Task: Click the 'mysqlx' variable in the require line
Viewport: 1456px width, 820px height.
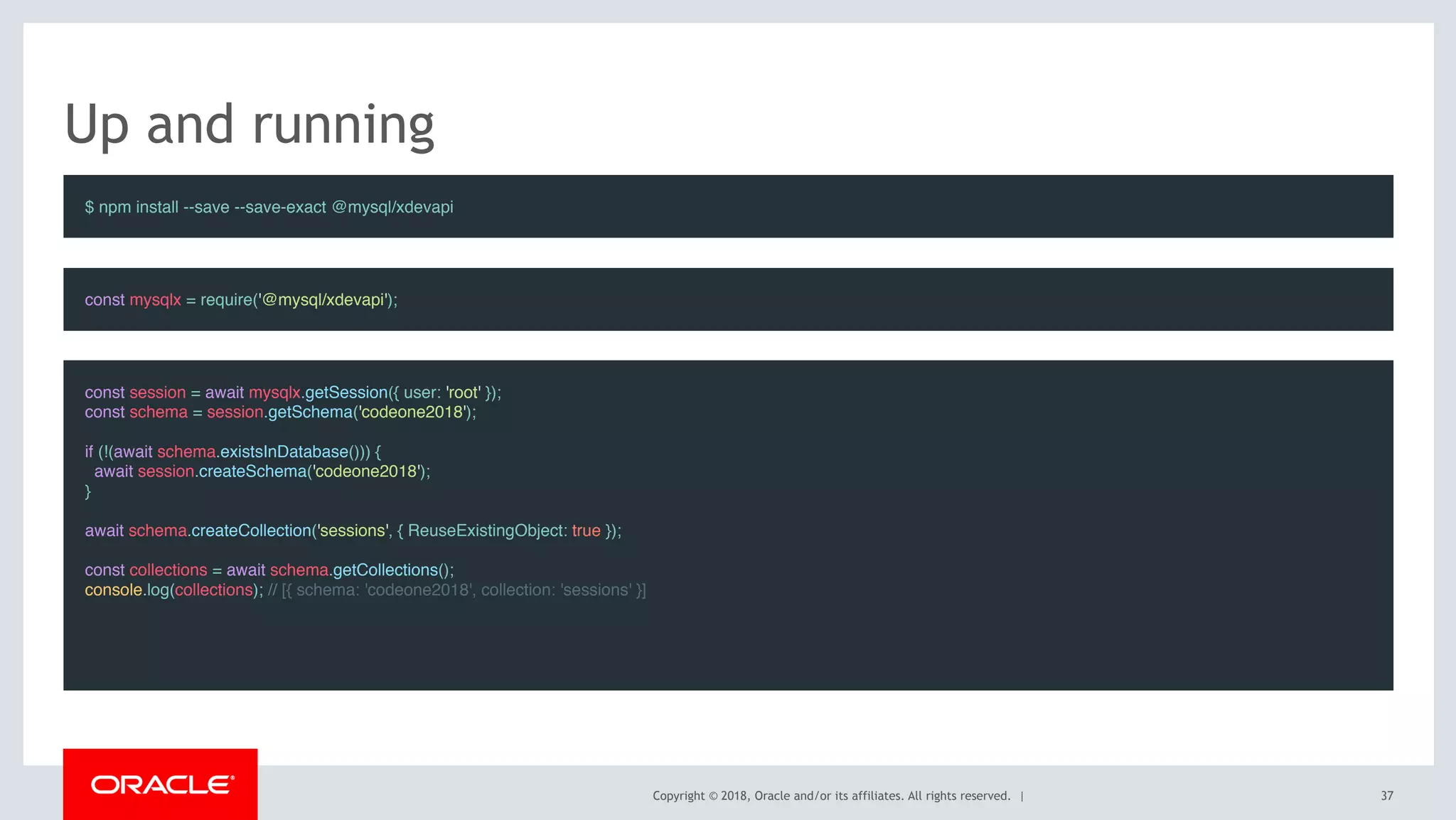Action: (155, 300)
